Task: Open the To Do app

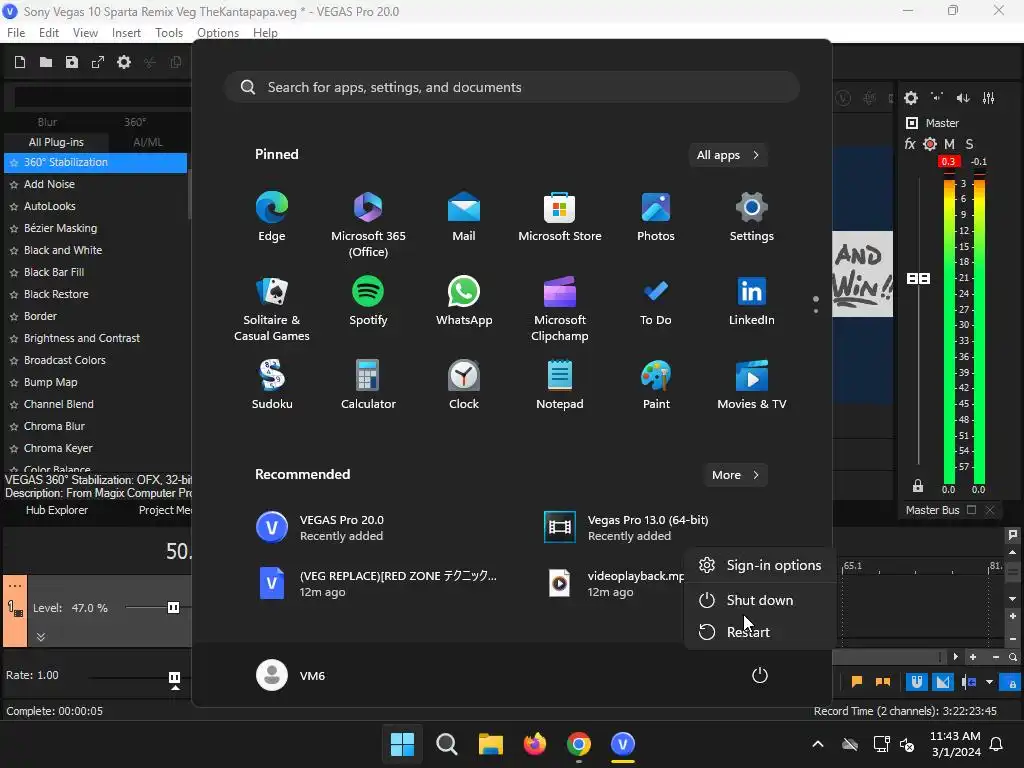Action: [656, 302]
